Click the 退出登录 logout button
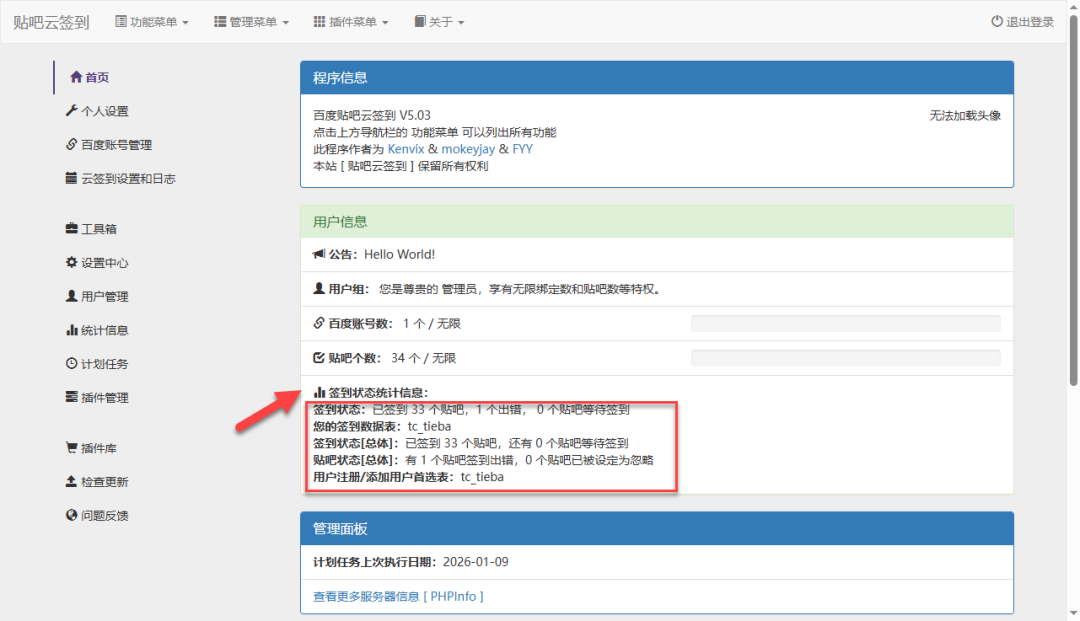 1022,22
